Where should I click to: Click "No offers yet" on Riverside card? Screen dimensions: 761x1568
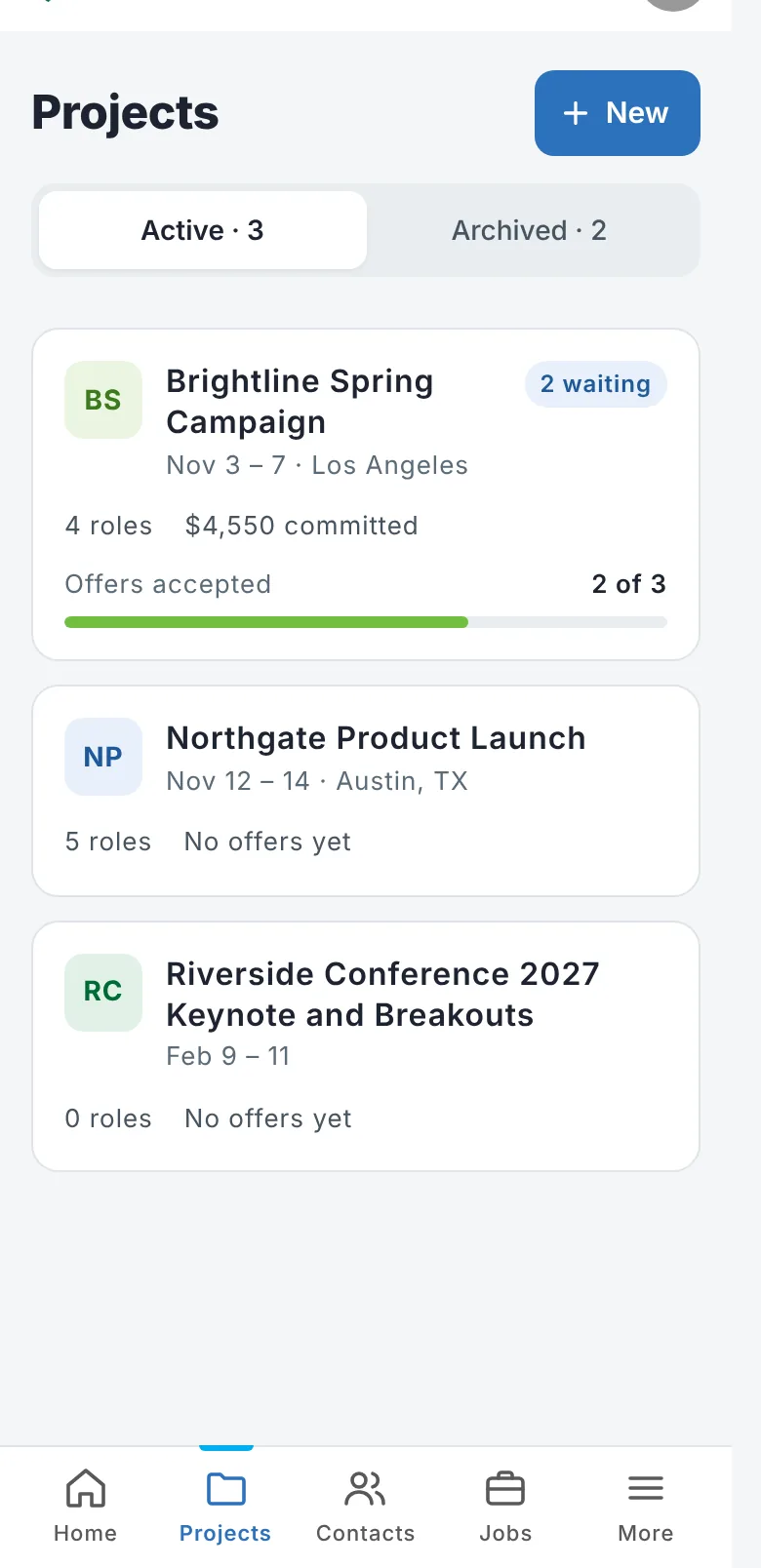pyautogui.click(x=268, y=1118)
